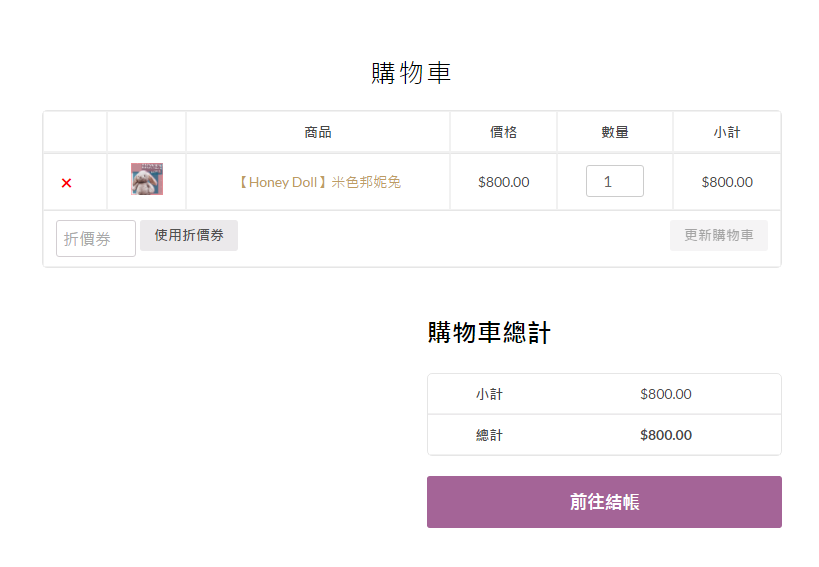Click the cart totals' 小計 $800.00 amount

click(665, 394)
